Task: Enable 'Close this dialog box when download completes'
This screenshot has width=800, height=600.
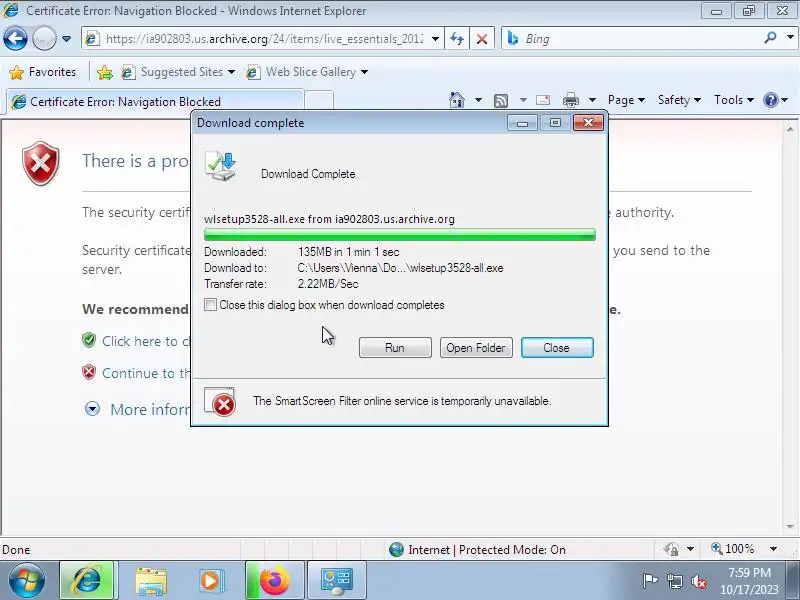Action: (210, 305)
